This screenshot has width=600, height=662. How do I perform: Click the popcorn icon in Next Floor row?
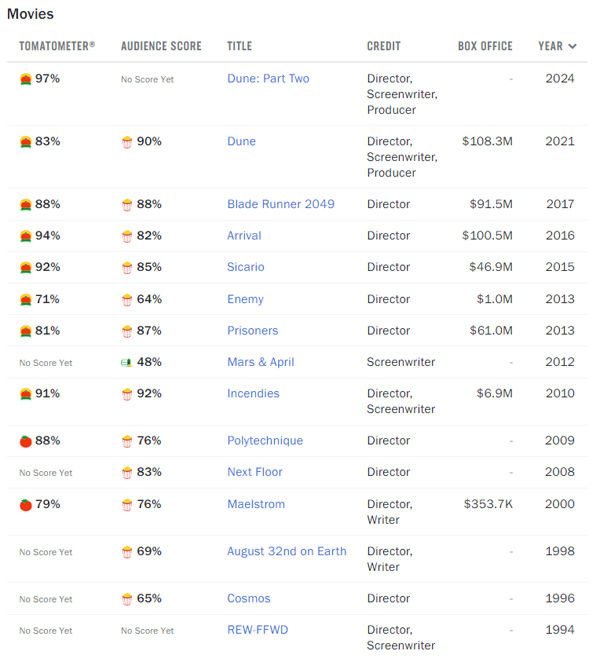(127, 473)
